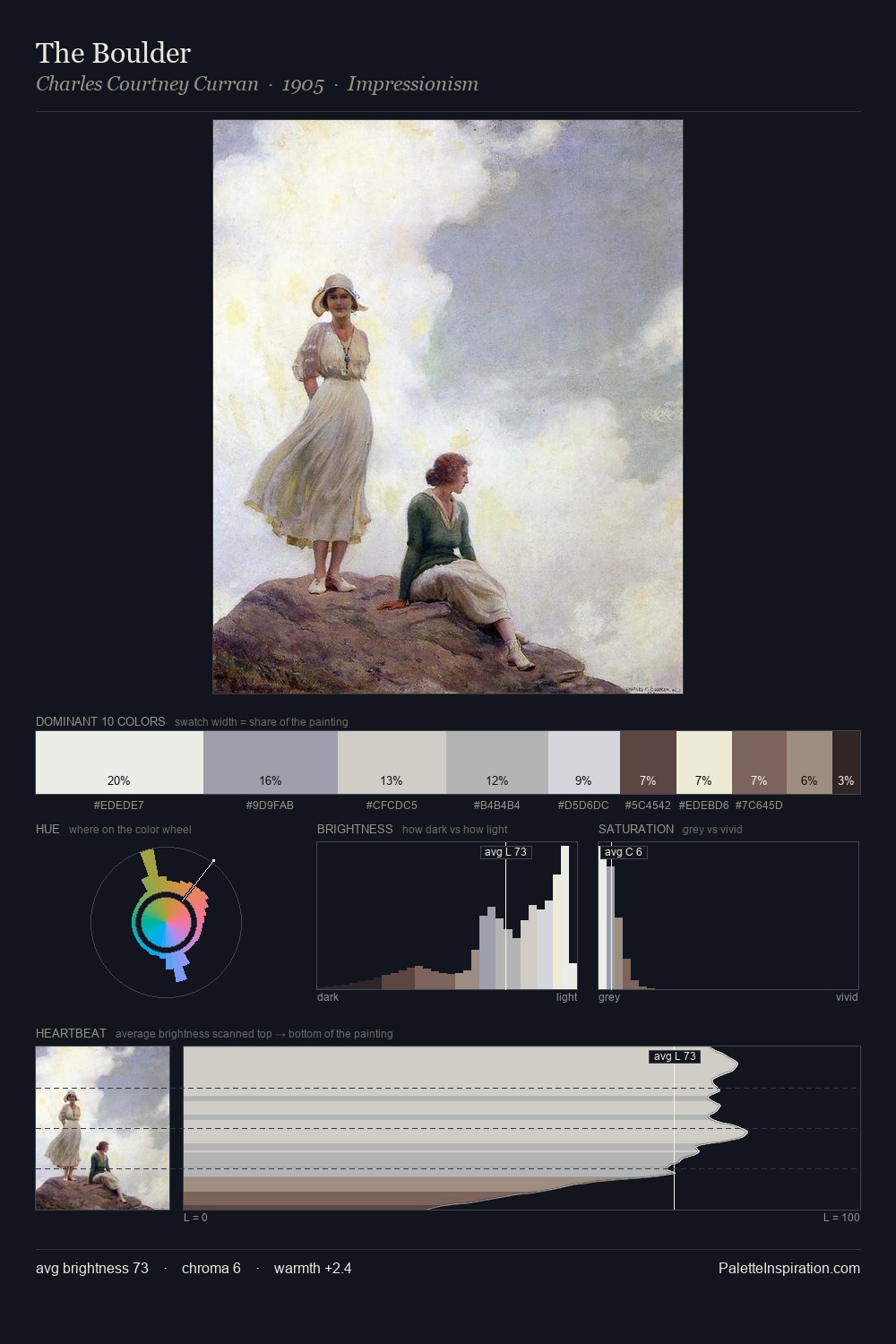Click the Brightness histogram chart

(x=447, y=916)
